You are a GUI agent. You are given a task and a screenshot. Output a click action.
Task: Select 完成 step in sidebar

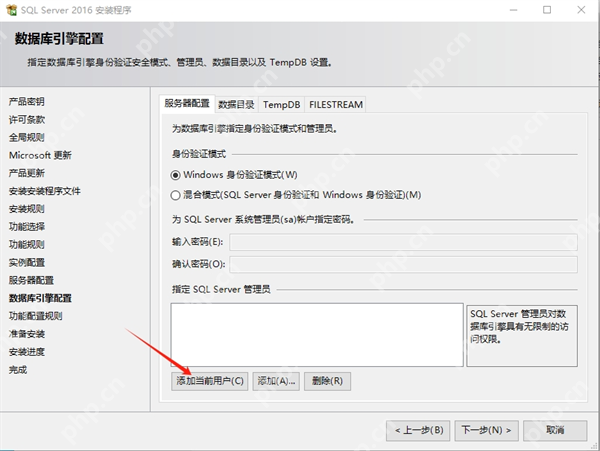pyautogui.click(x=18, y=370)
